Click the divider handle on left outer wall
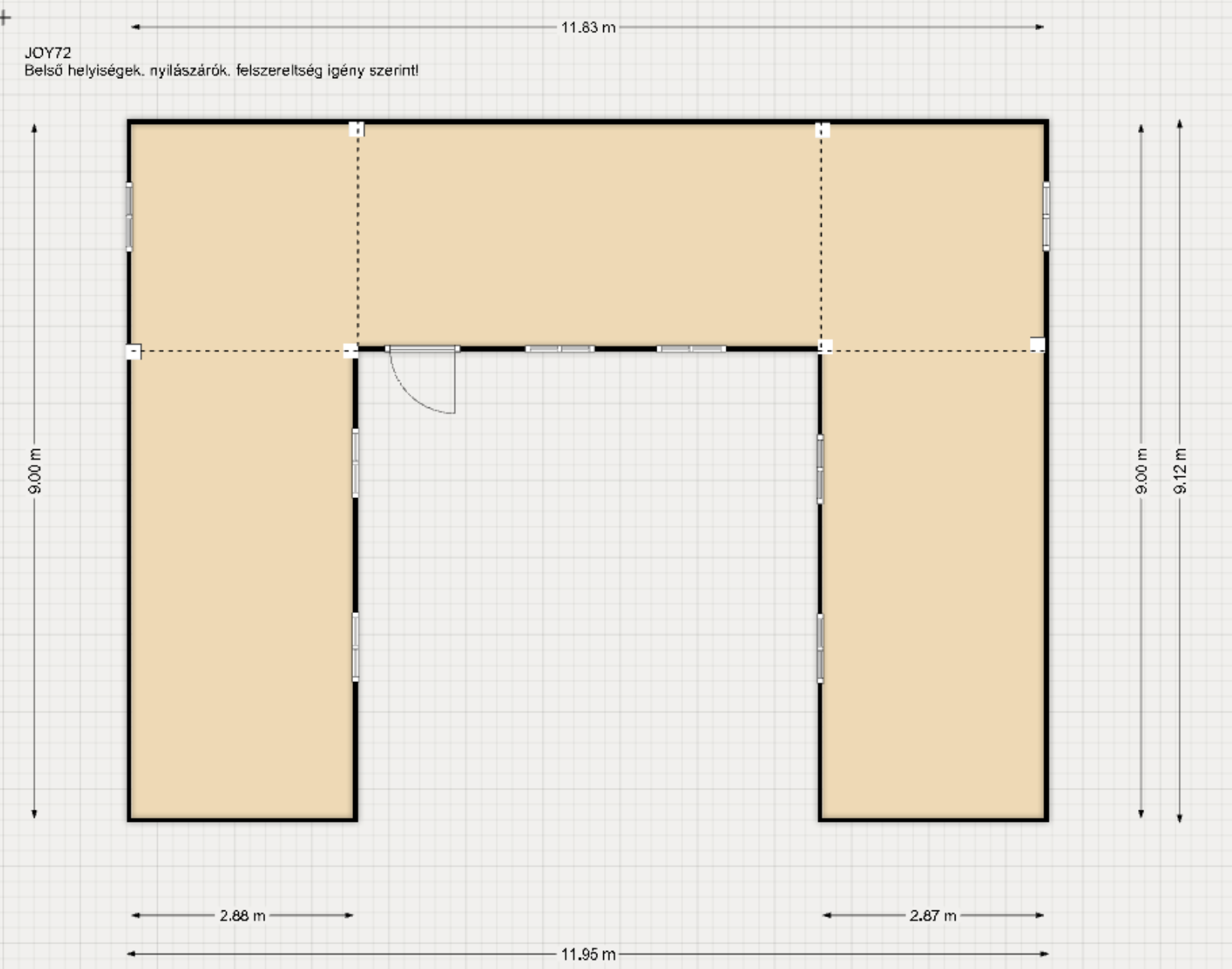 point(133,352)
